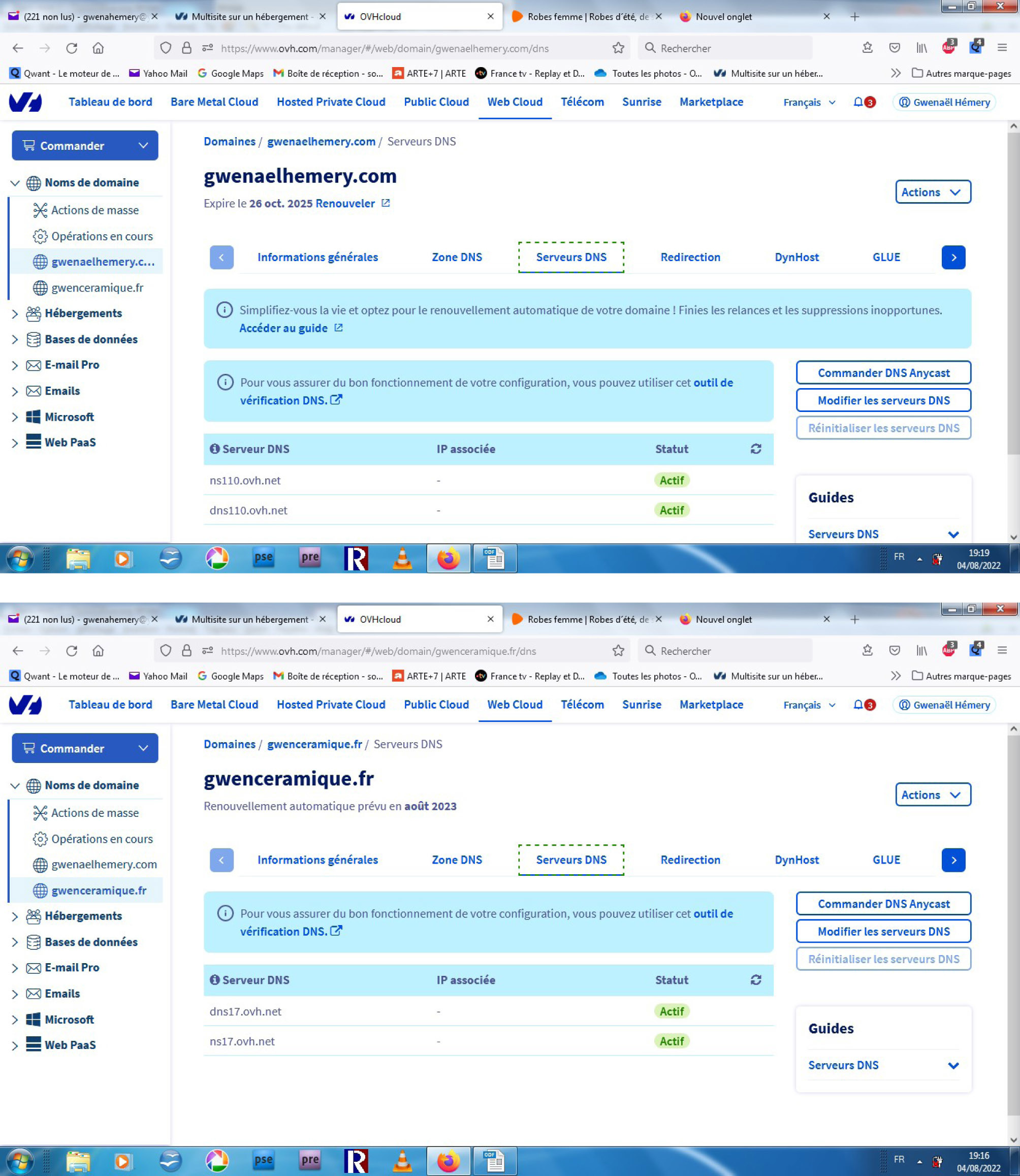Open the Redirection tab for gwenaelhemery.com
1020x1176 pixels.
click(690, 257)
